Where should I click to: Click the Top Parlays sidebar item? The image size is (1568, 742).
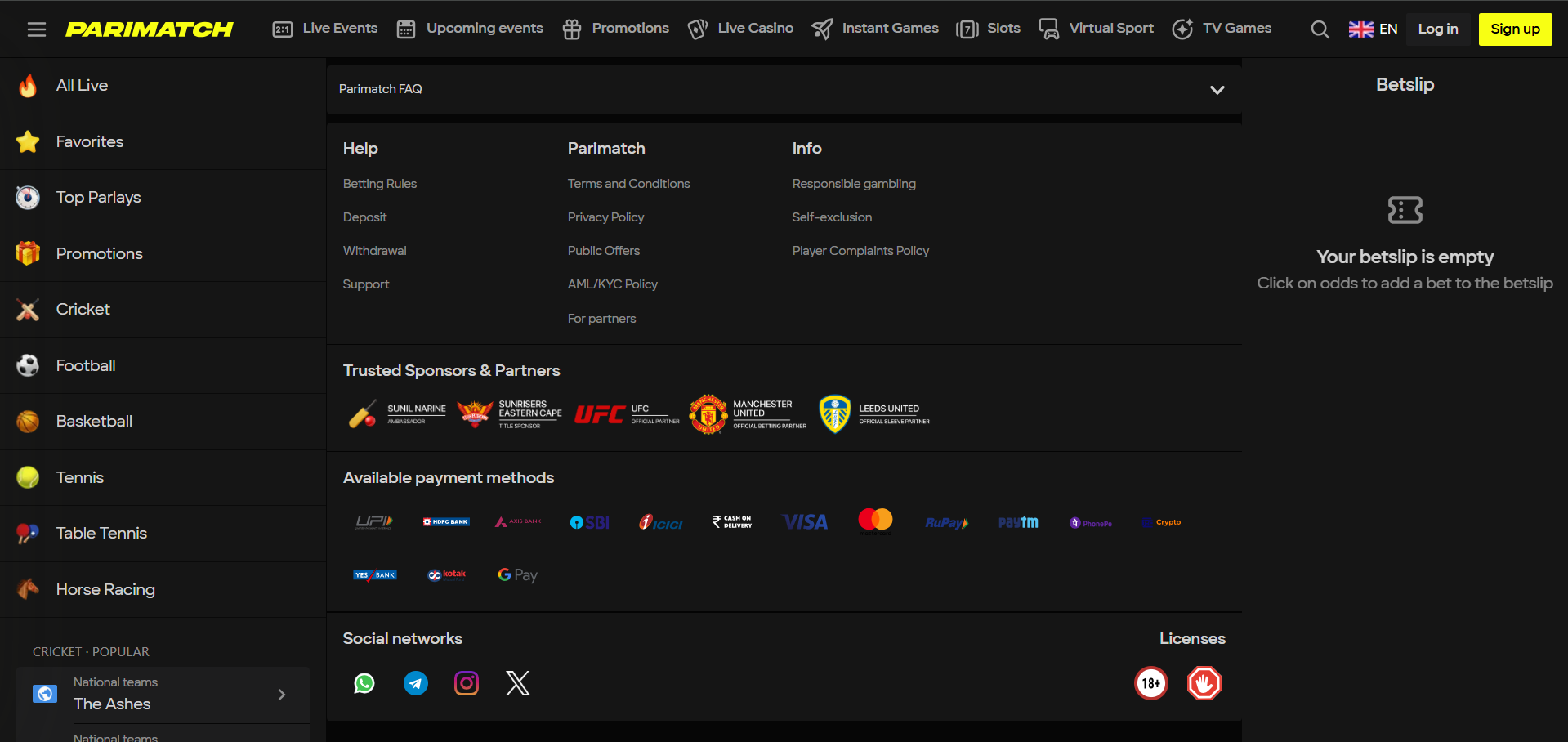[98, 197]
